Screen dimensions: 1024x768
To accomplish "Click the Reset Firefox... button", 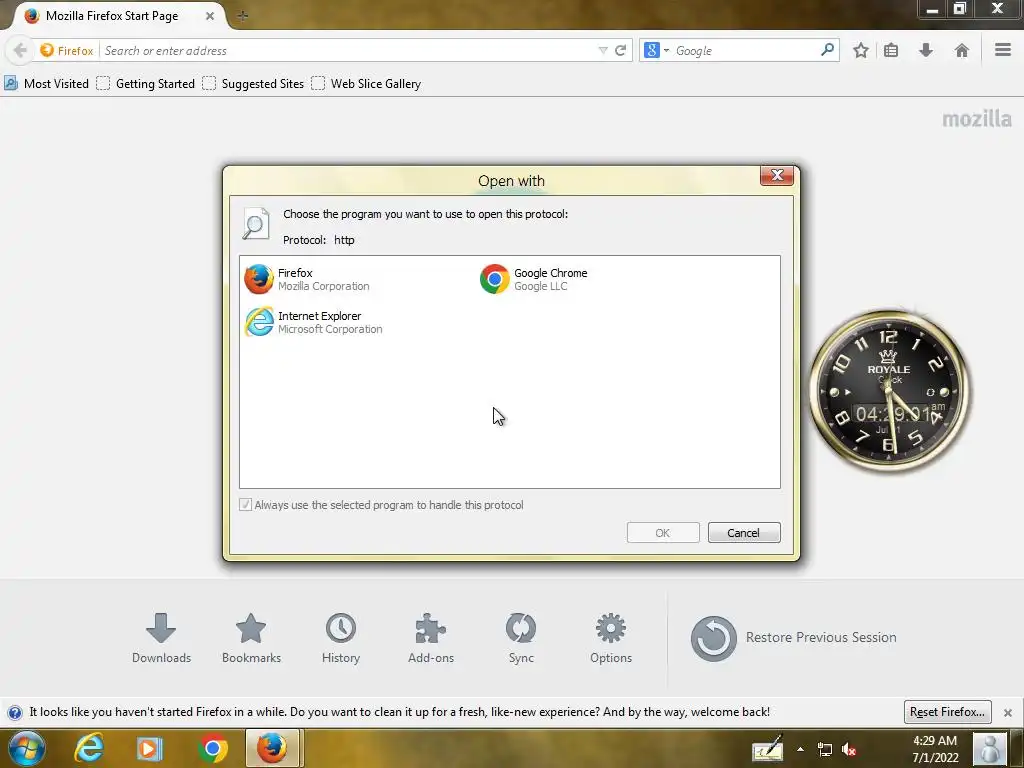I will click(x=948, y=712).
